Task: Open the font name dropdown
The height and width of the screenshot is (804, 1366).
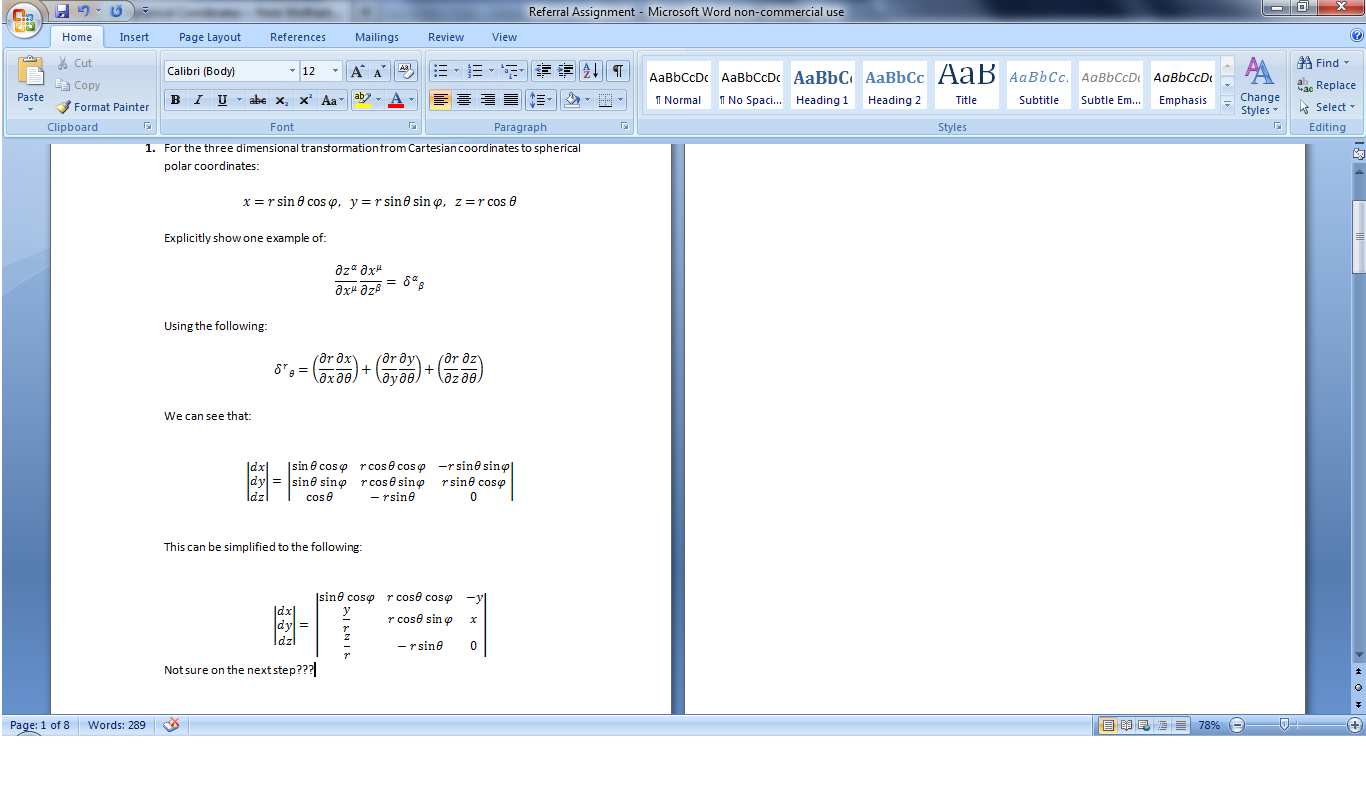Action: 292,71
